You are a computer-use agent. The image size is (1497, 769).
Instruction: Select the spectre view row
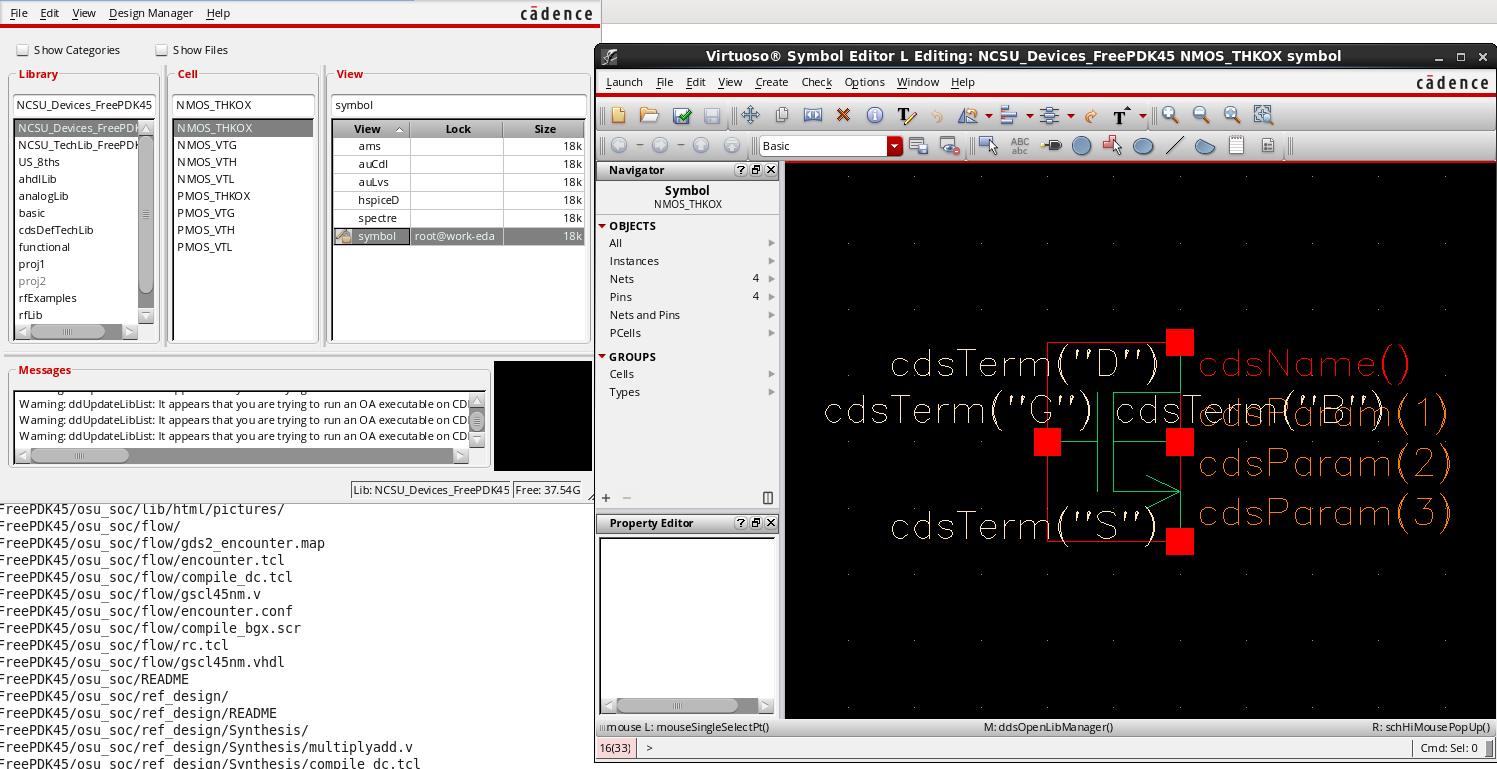click(x=377, y=218)
